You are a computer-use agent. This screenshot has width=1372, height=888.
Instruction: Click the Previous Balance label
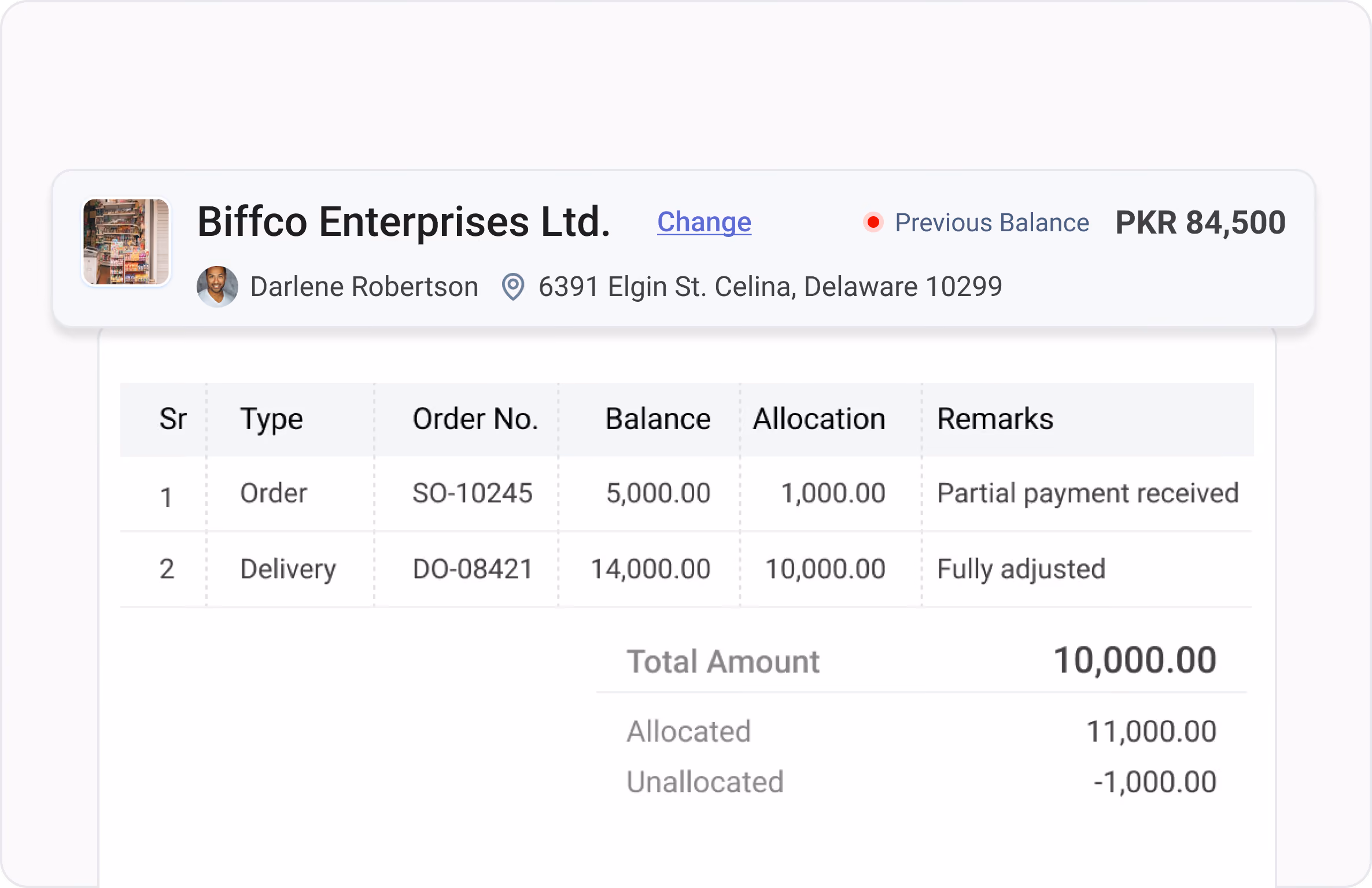click(x=992, y=223)
